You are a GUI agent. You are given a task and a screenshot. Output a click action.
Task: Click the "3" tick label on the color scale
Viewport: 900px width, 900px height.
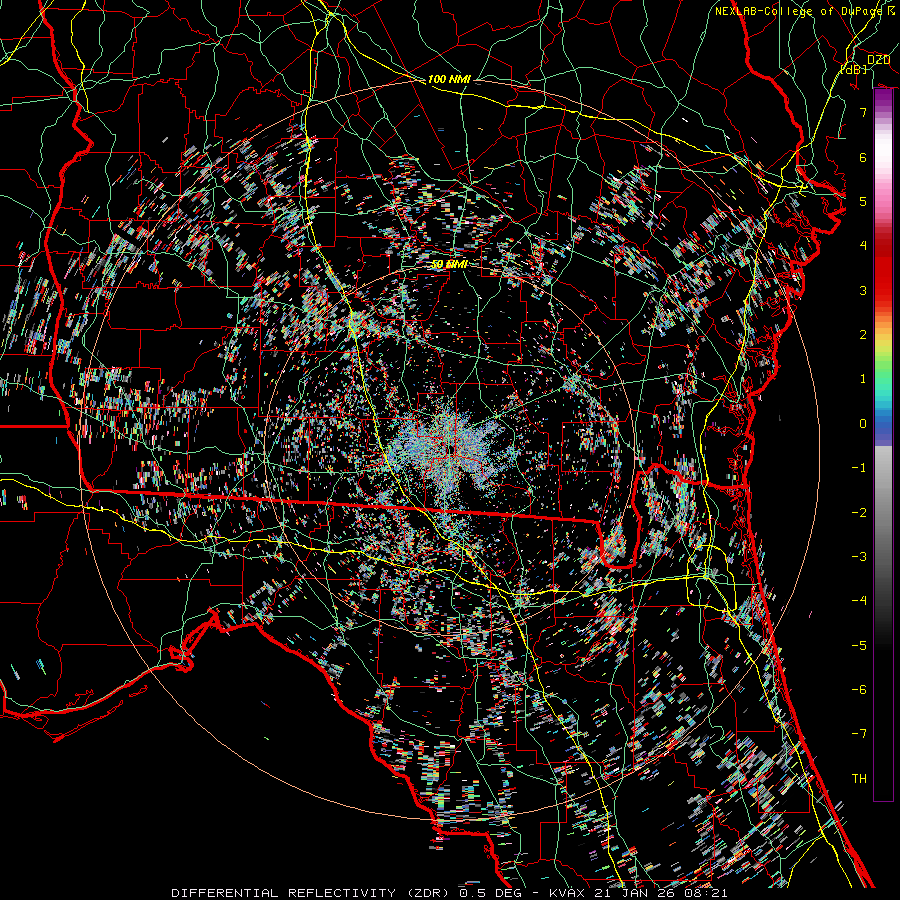pos(863,290)
